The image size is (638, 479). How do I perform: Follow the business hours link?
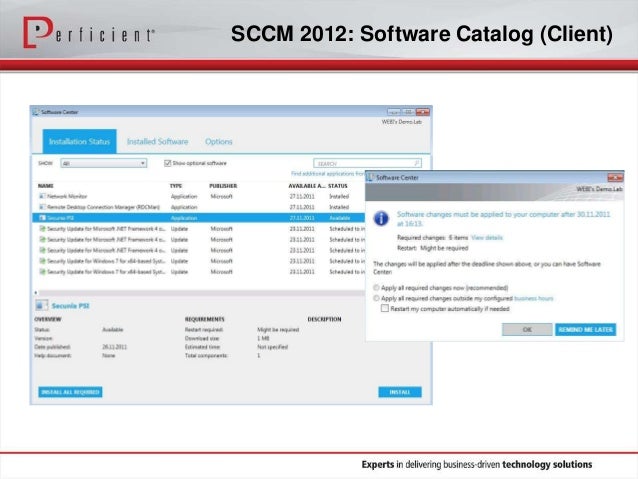click(534, 298)
